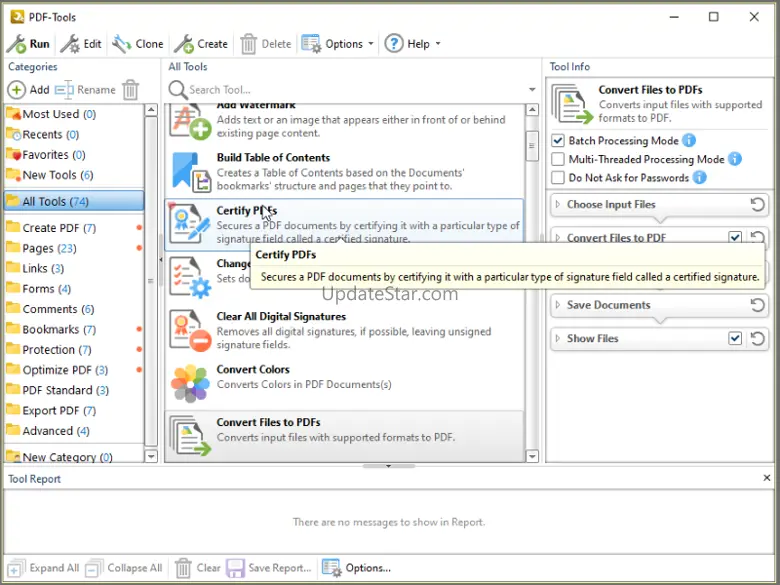Add a new category
Screen dimensions: 780x585
(x=28, y=90)
